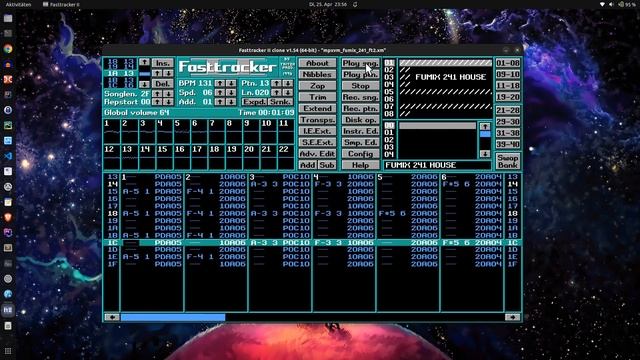Increase Repstart value with its up arrow

157,102
